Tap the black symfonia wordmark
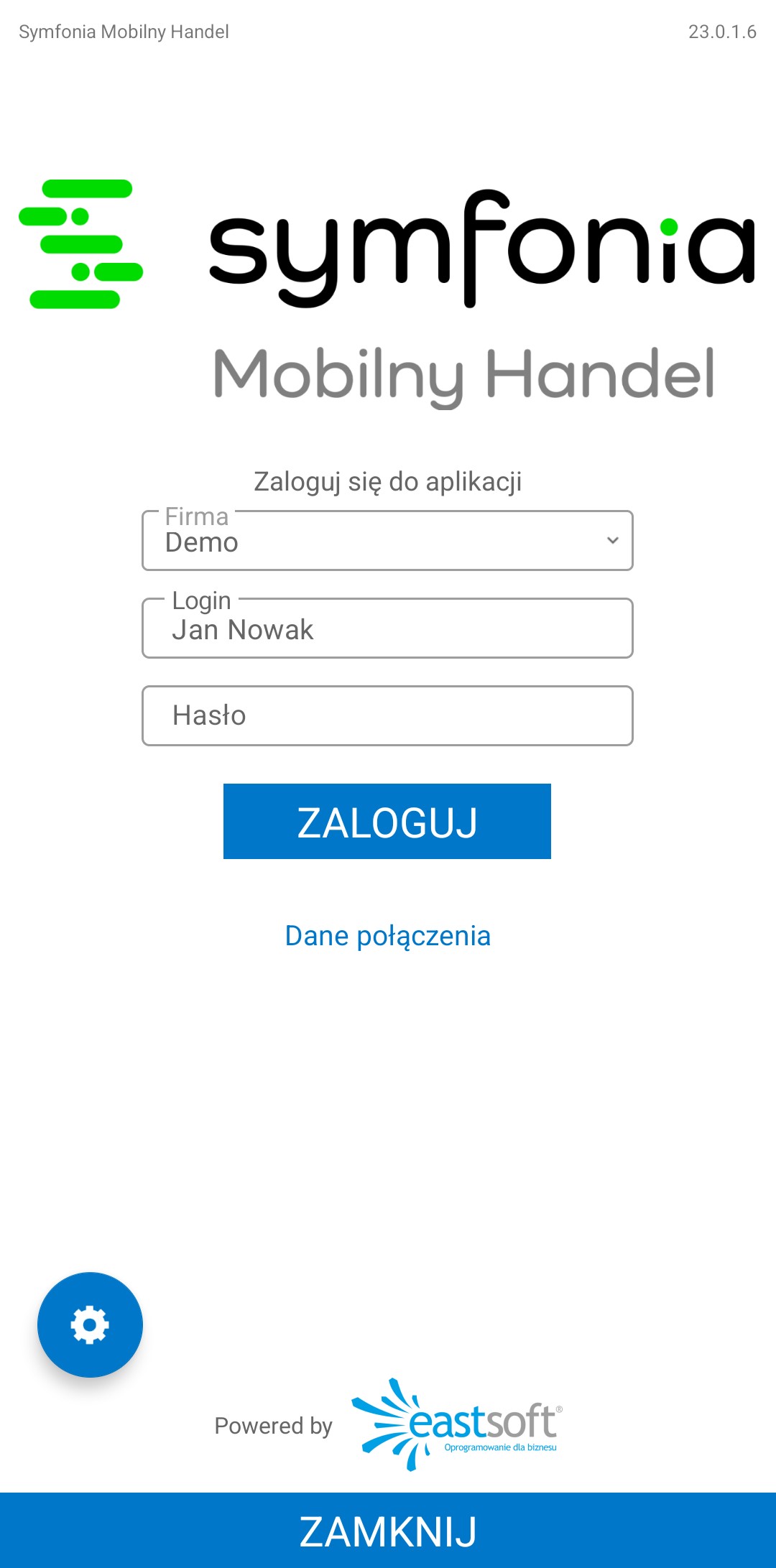The image size is (776, 1568). coord(481,248)
